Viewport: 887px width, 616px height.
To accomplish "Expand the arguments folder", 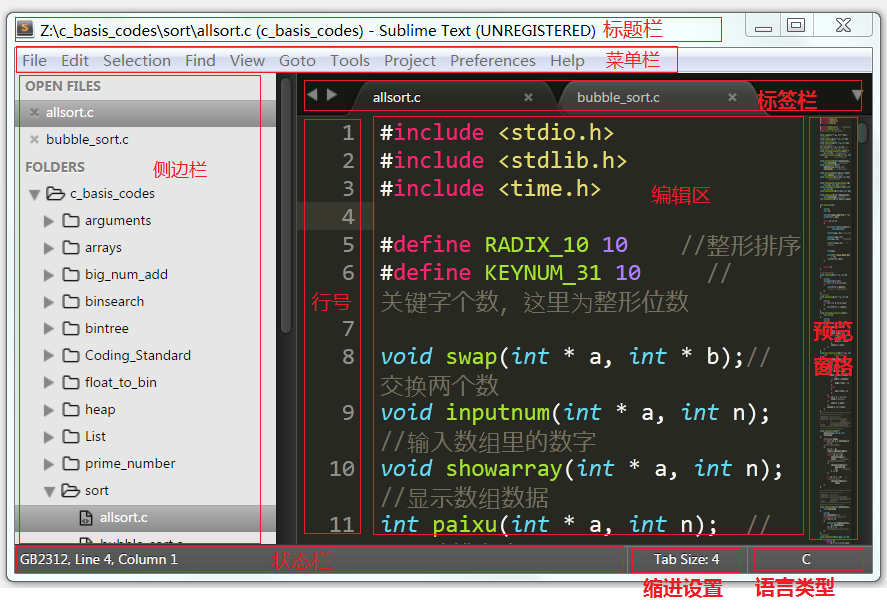I will [49, 221].
